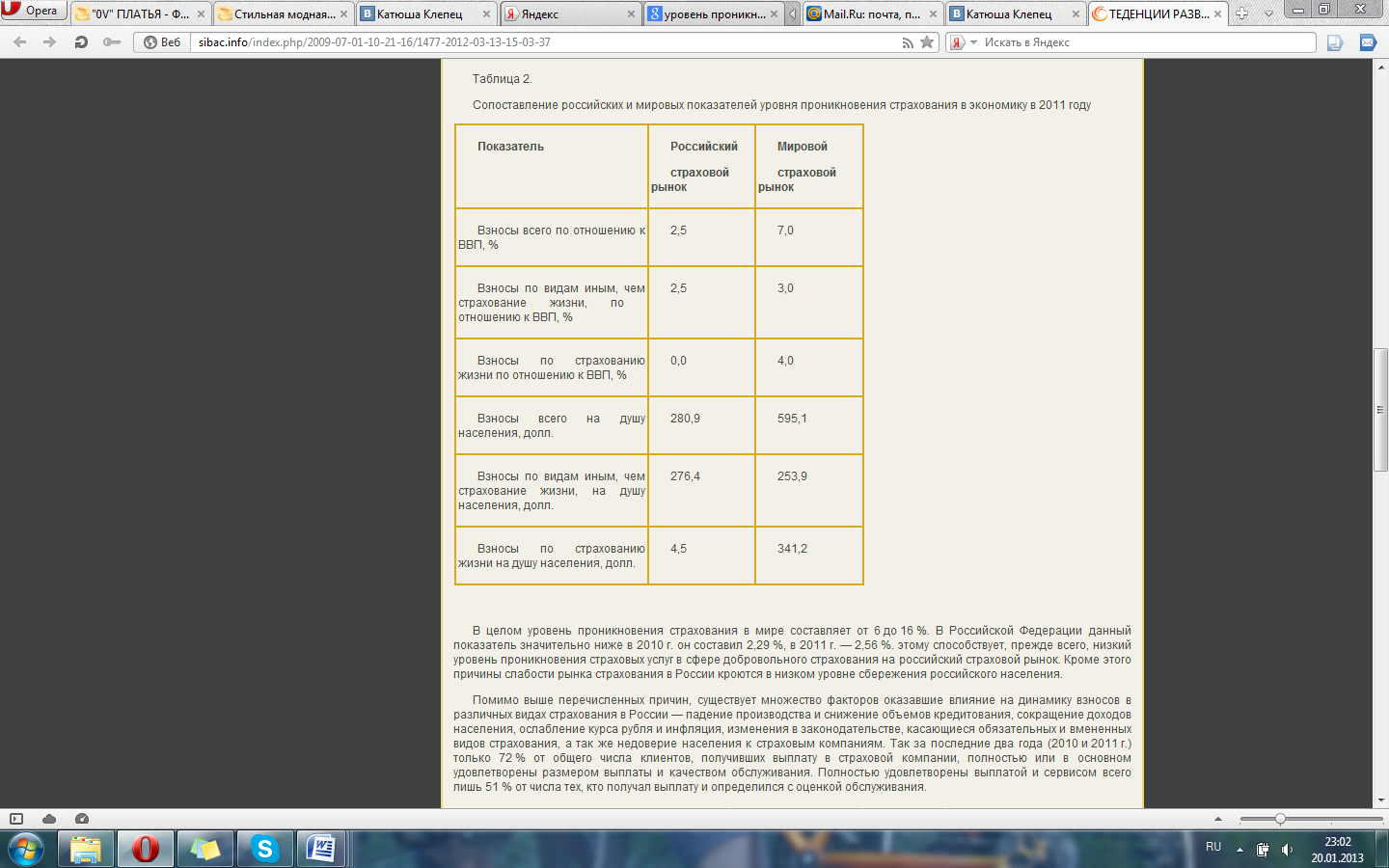
Task: Toggle the side panel icon in status bar
Action: tap(16, 819)
